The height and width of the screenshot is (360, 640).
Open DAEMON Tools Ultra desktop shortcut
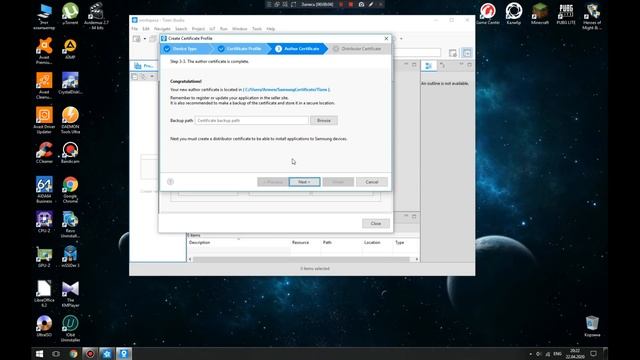coord(70,120)
